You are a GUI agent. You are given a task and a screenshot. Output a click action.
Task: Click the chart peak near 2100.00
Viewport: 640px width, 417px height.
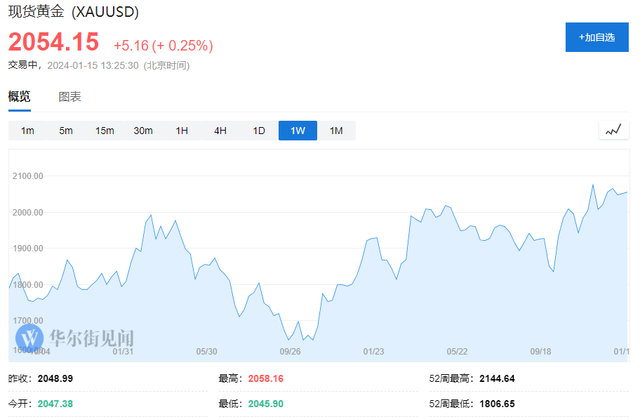(x=594, y=186)
